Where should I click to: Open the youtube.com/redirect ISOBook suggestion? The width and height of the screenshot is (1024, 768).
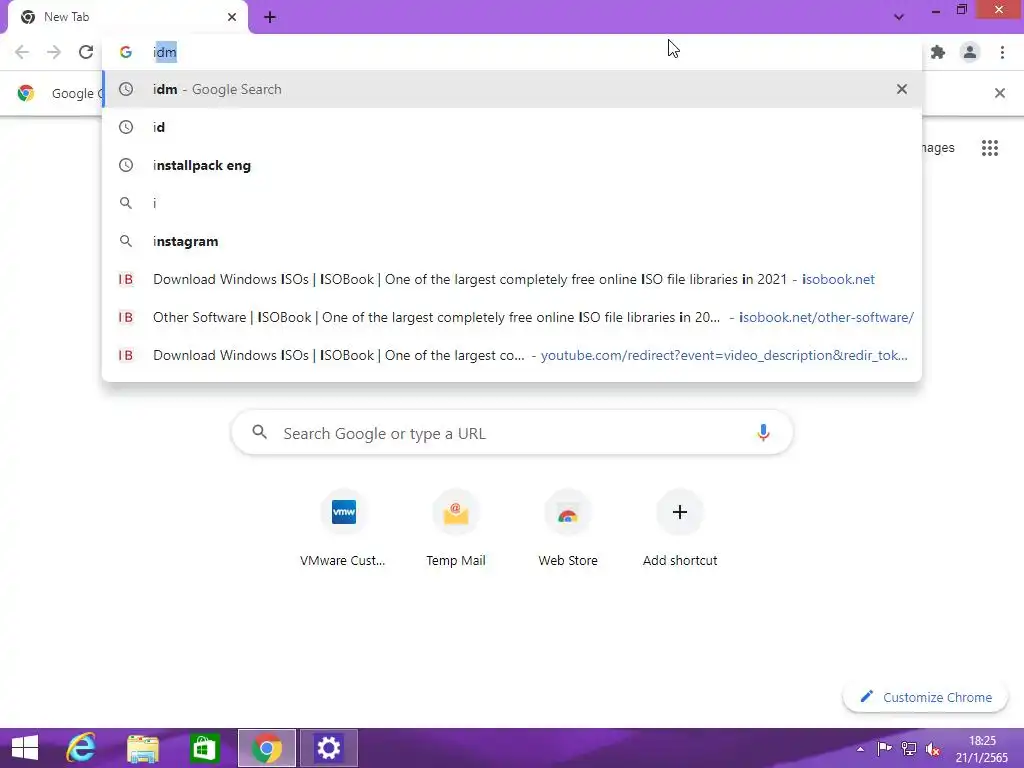[x=512, y=355]
